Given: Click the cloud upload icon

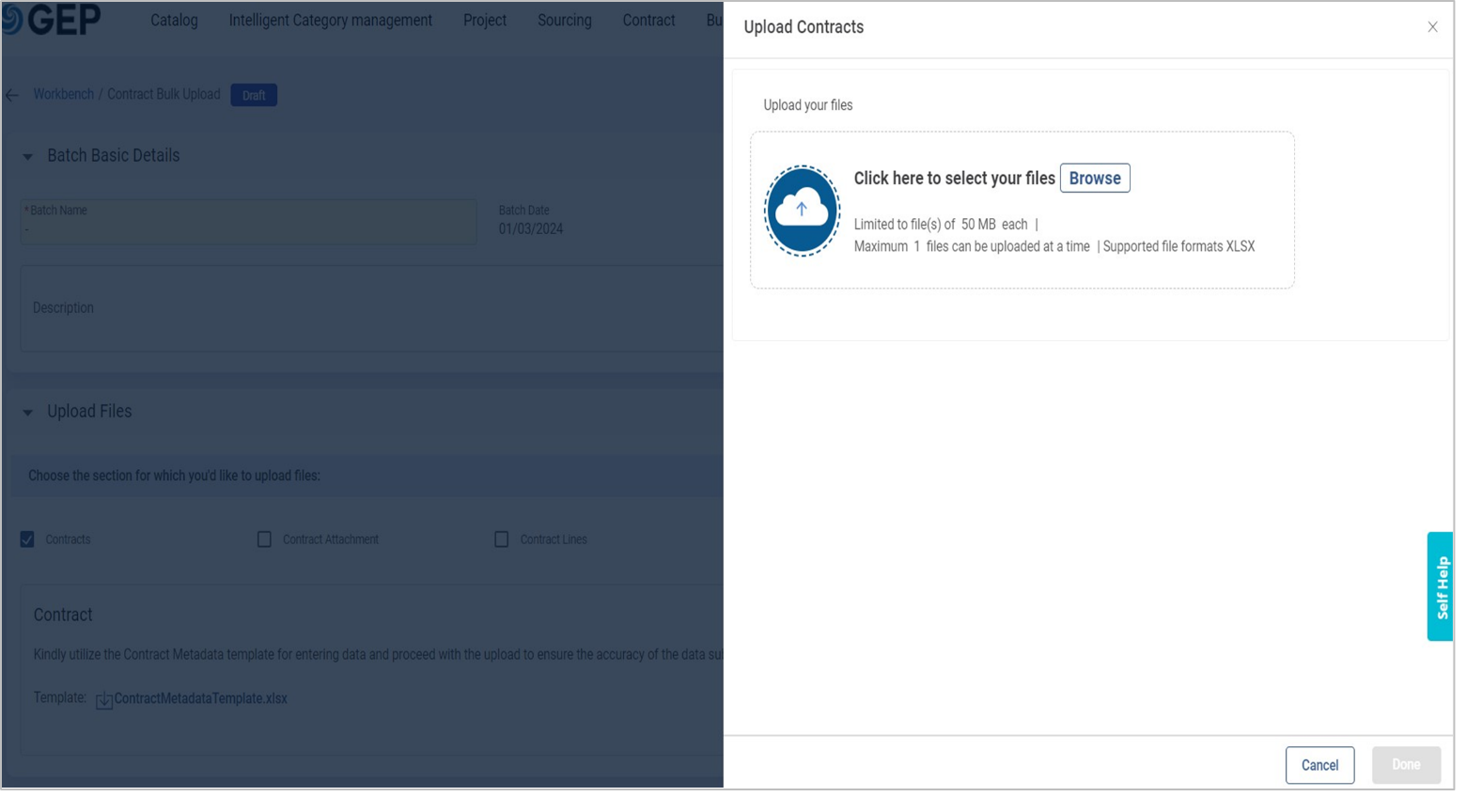Looking at the screenshot, I should coord(802,211).
